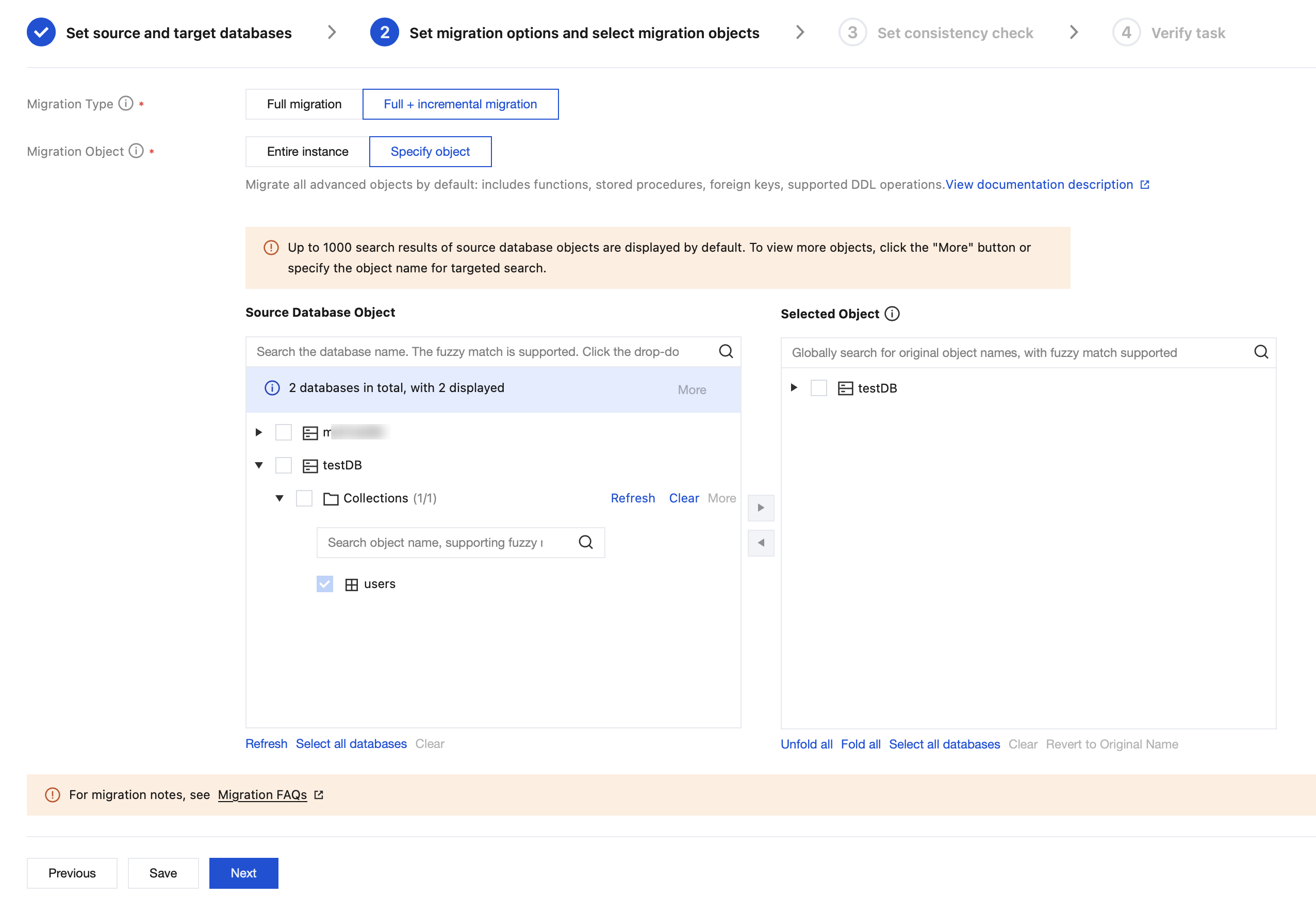Image resolution: width=1316 pixels, height=912 pixels.
Task: Open the Migration FAQs link
Action: click(x=263, y=794)
